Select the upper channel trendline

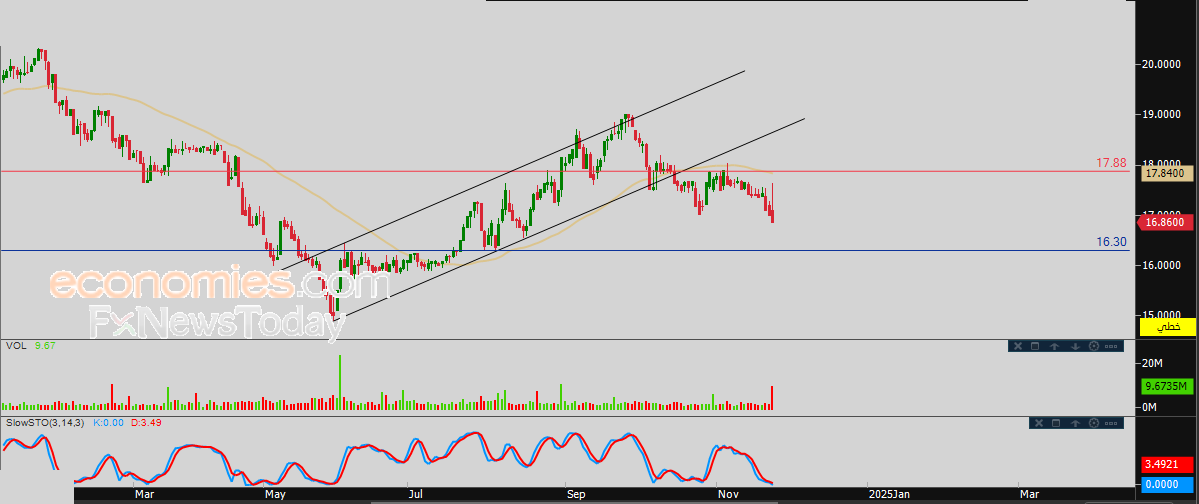coord(512,169)
